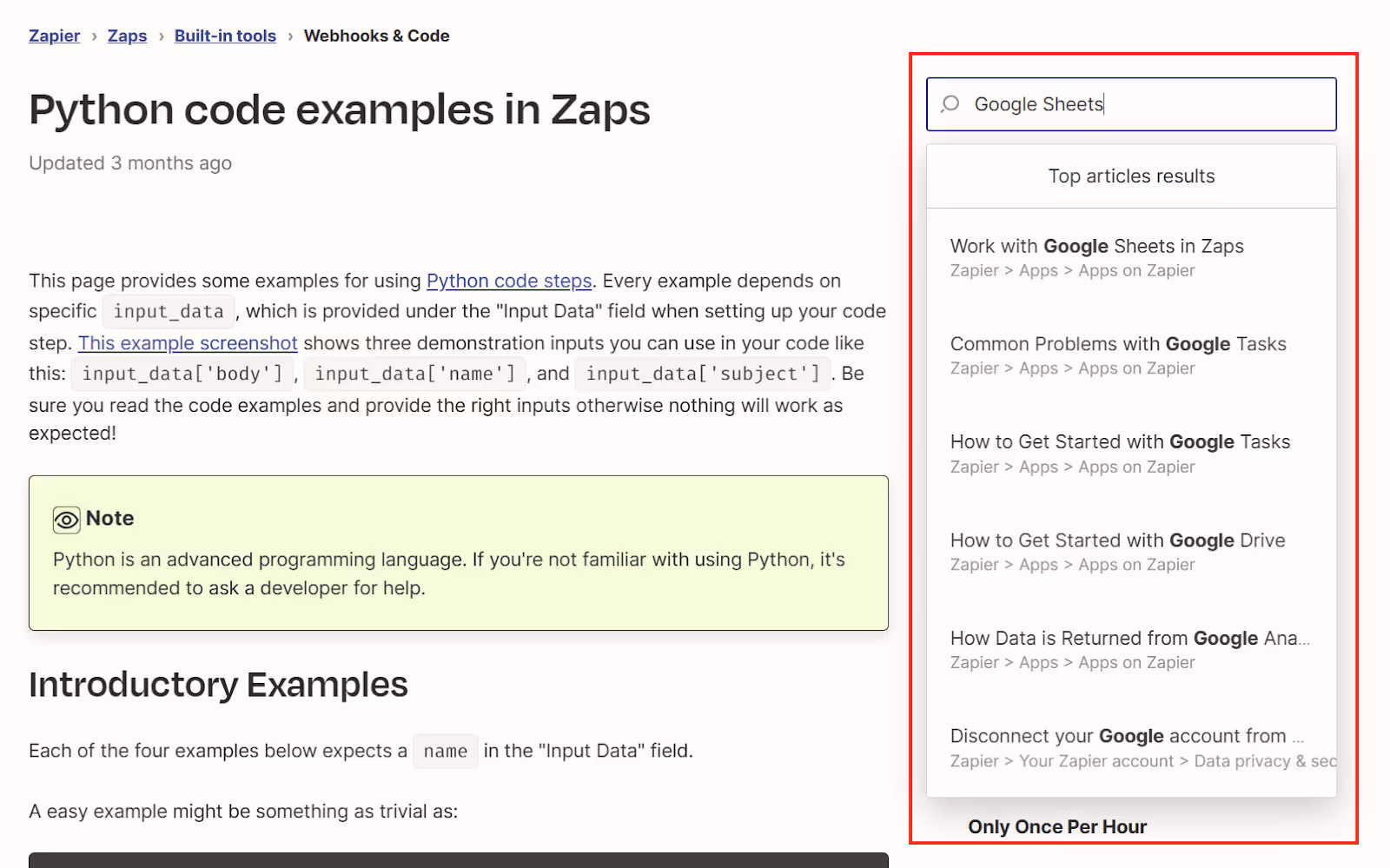Click the eye icon beside Note

pos(66,520)
